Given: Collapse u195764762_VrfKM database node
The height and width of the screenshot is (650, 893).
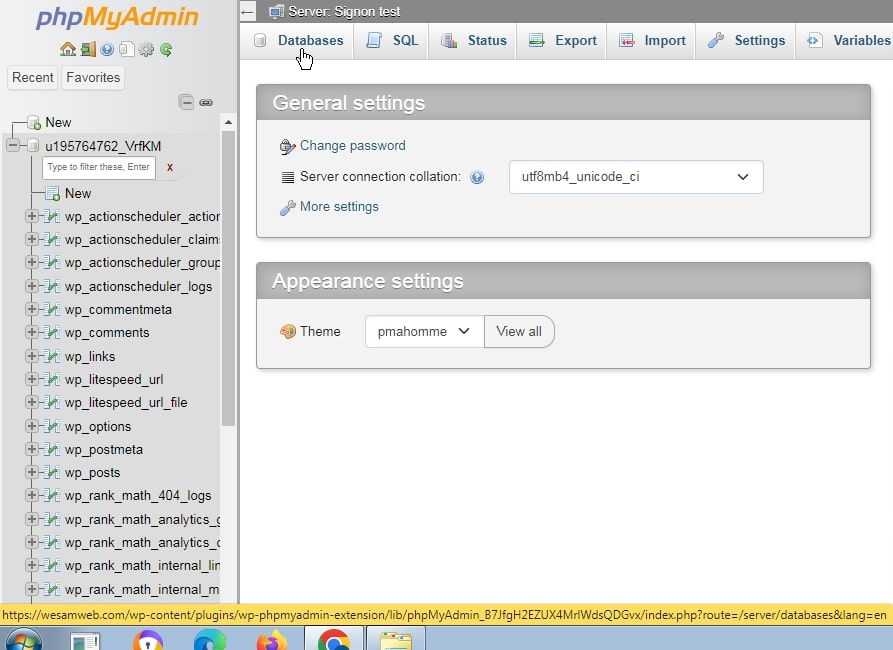Looking at the screenshot, I should click(x=13, y=146).
